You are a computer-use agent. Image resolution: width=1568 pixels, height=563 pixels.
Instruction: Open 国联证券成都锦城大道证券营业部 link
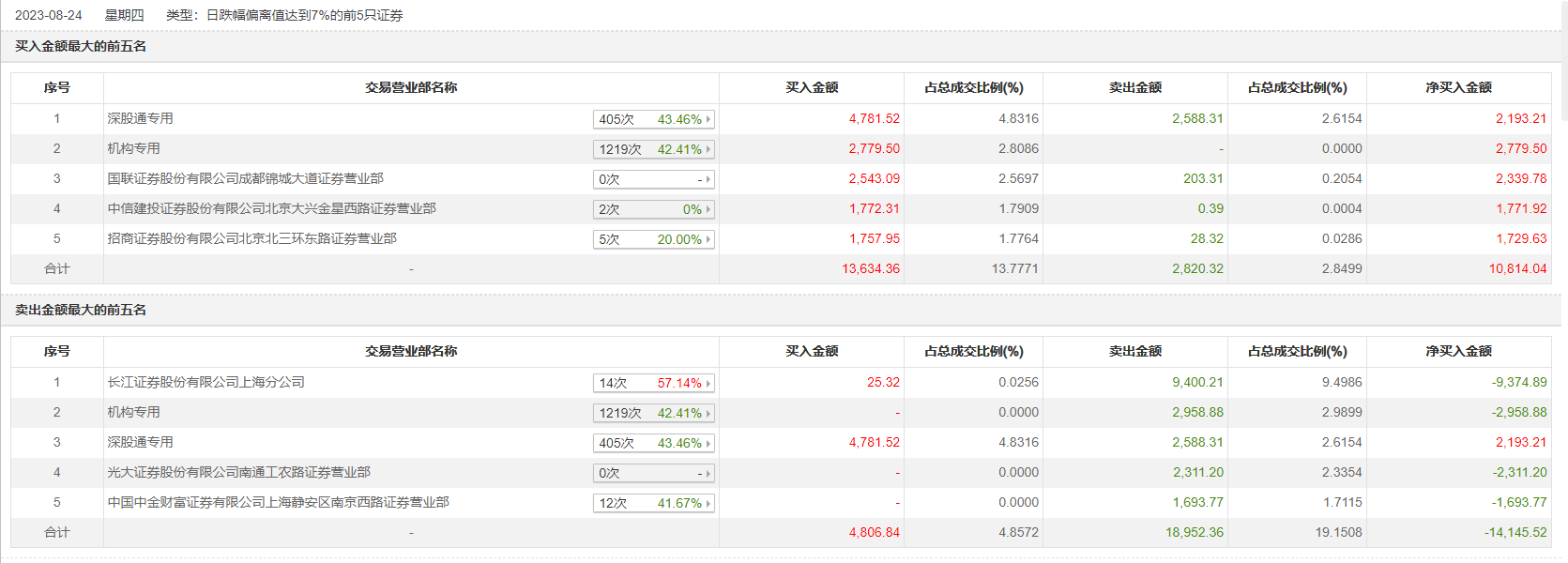pyautogui.click(x=245, y=178)
